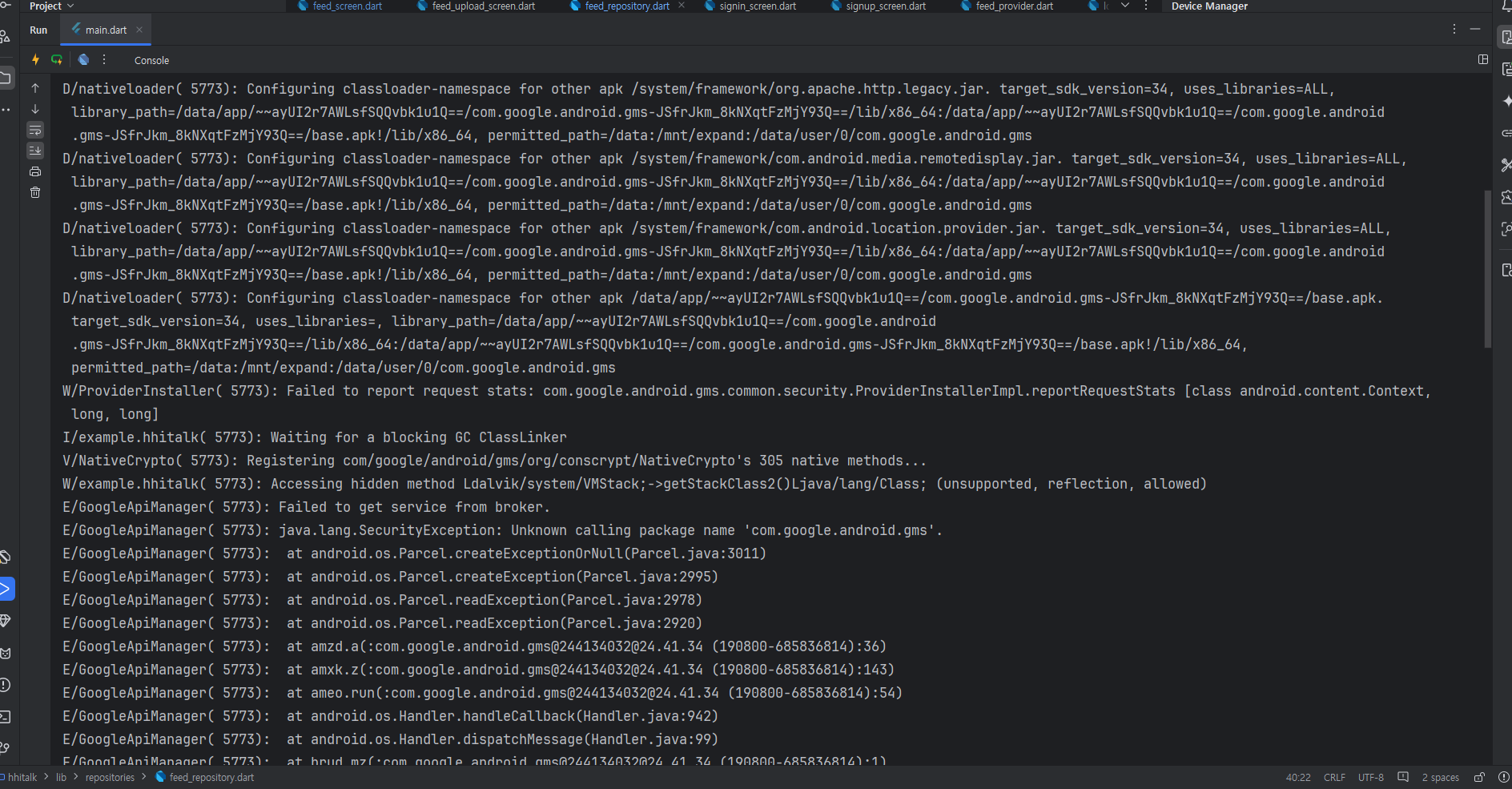This screenshot has width=1512, height=789.
Task: Open the Build hammer tool window
Action: click(6, 557)
